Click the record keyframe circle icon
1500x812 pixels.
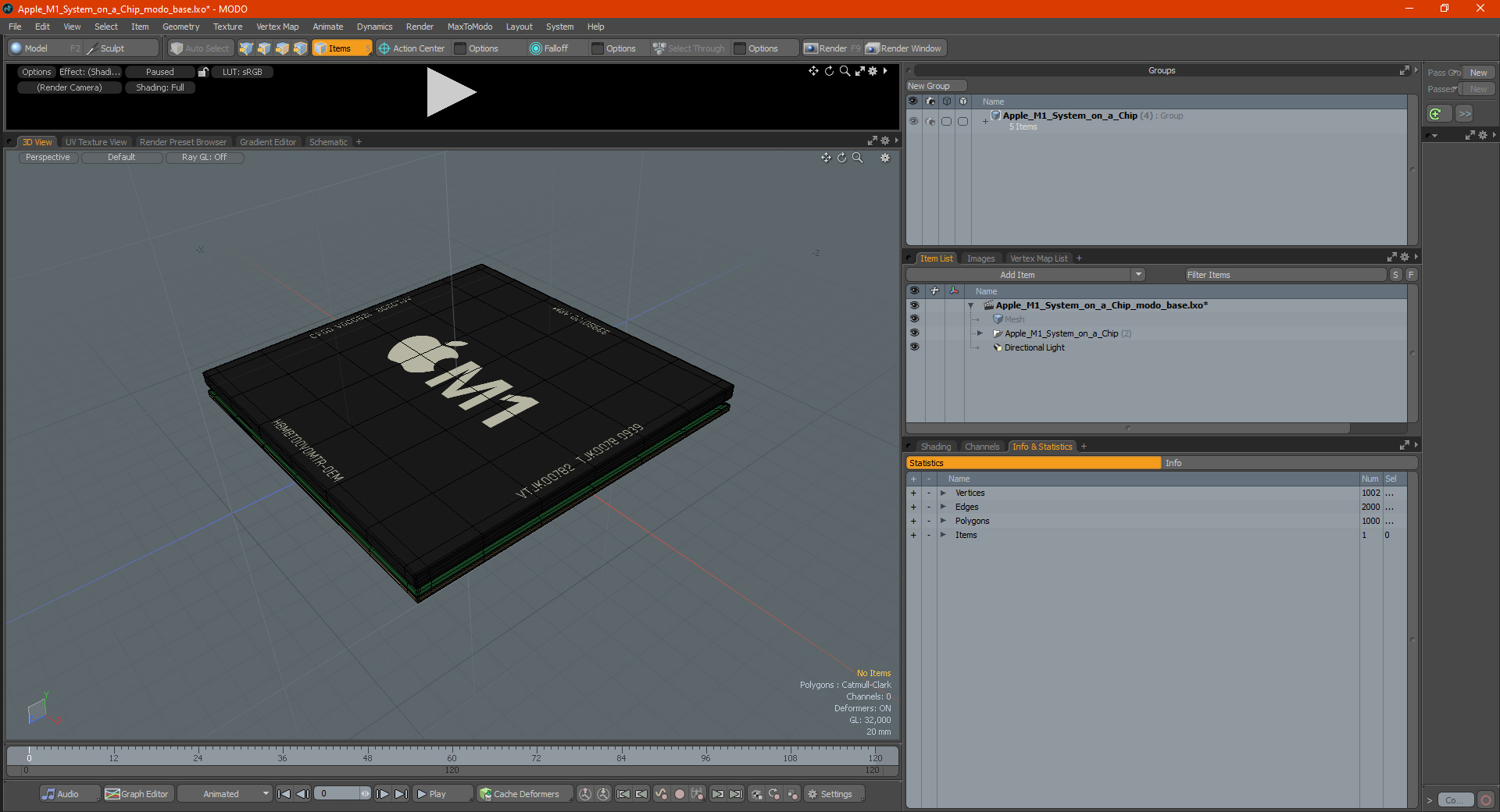coord(680,794)
